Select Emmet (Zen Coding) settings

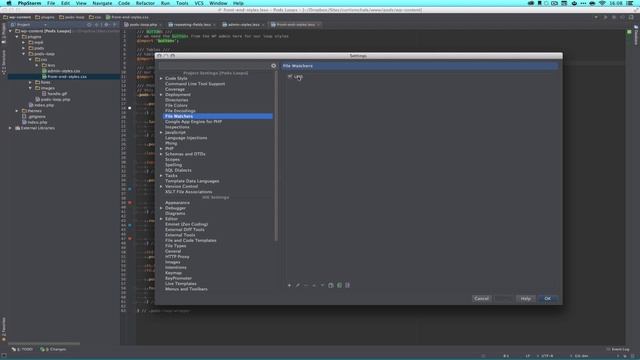pyautogui.click(x=186, y=224)
